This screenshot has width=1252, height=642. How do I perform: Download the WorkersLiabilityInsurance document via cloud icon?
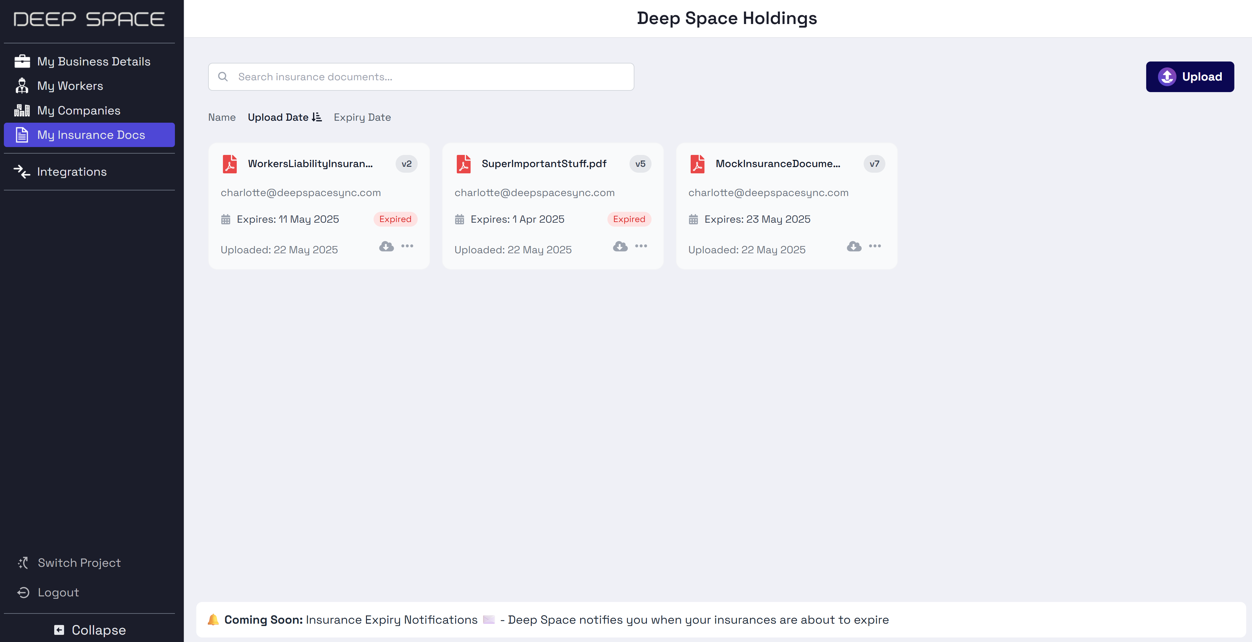[386, 246]
